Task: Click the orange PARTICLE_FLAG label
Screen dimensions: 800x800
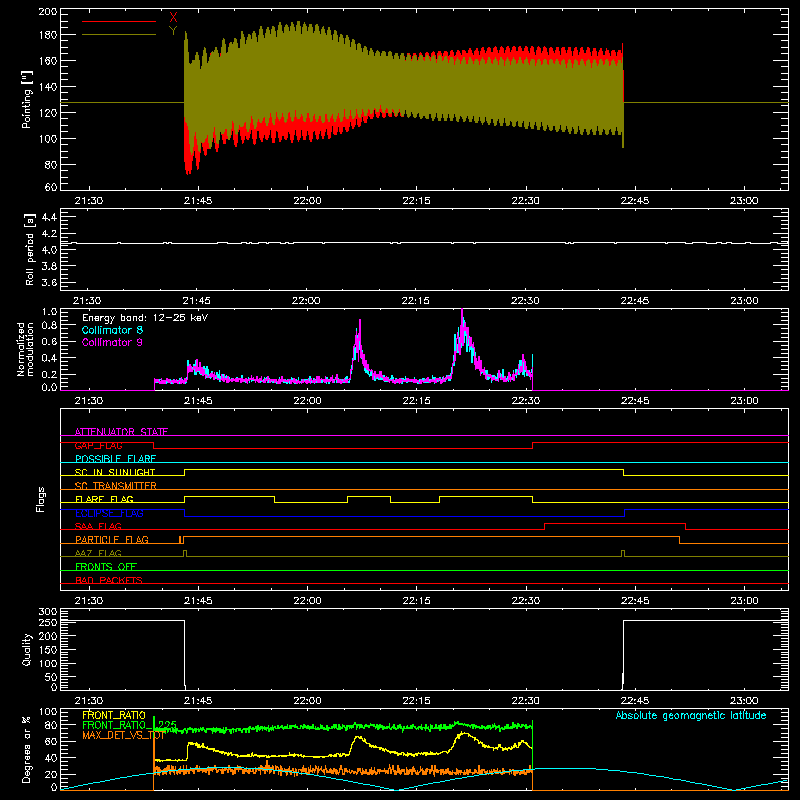Action: click(112, 539)
